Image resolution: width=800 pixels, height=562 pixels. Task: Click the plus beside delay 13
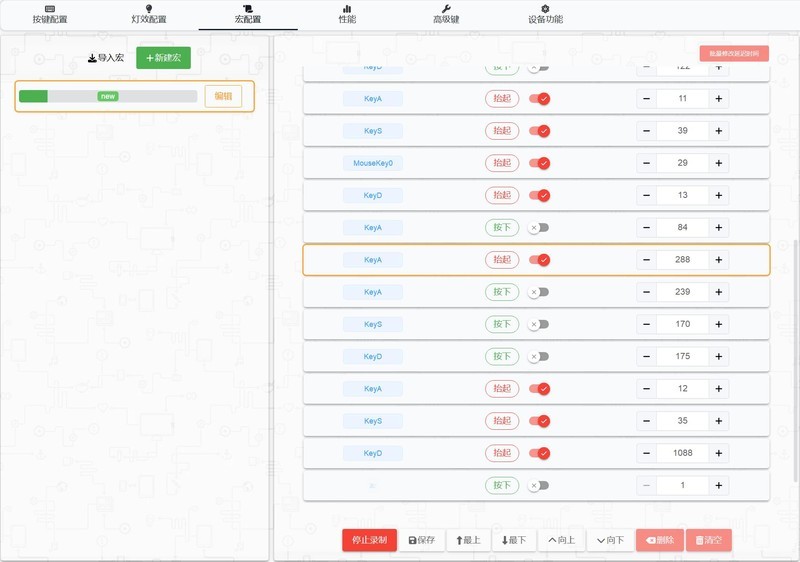coord(719,195)
